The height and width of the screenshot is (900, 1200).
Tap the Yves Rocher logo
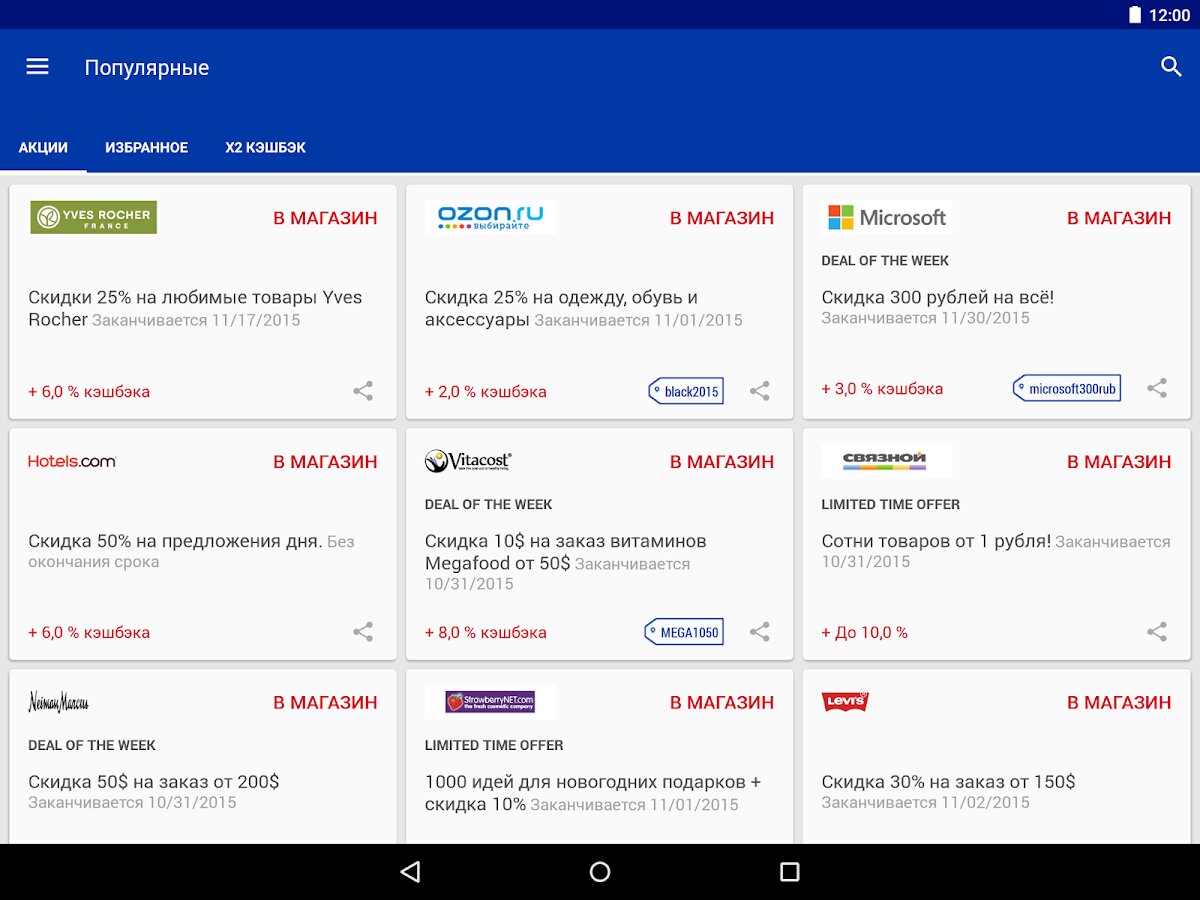pos(93,217)
